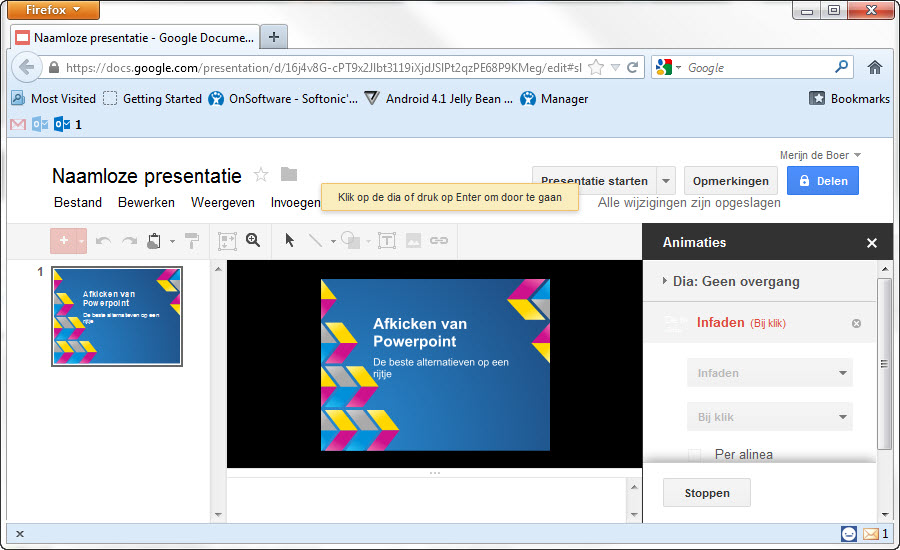Go to the Firefox home page
Viewport: 900px width, 550px height.
875,68
